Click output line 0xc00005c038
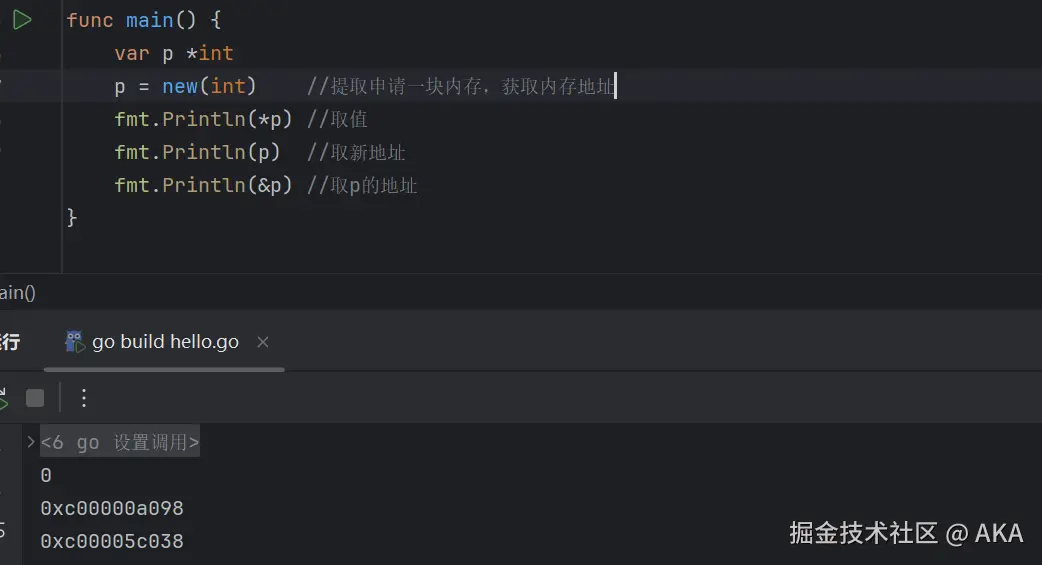This screenshot has height=565, width=1042. click(x=112, y=541)
